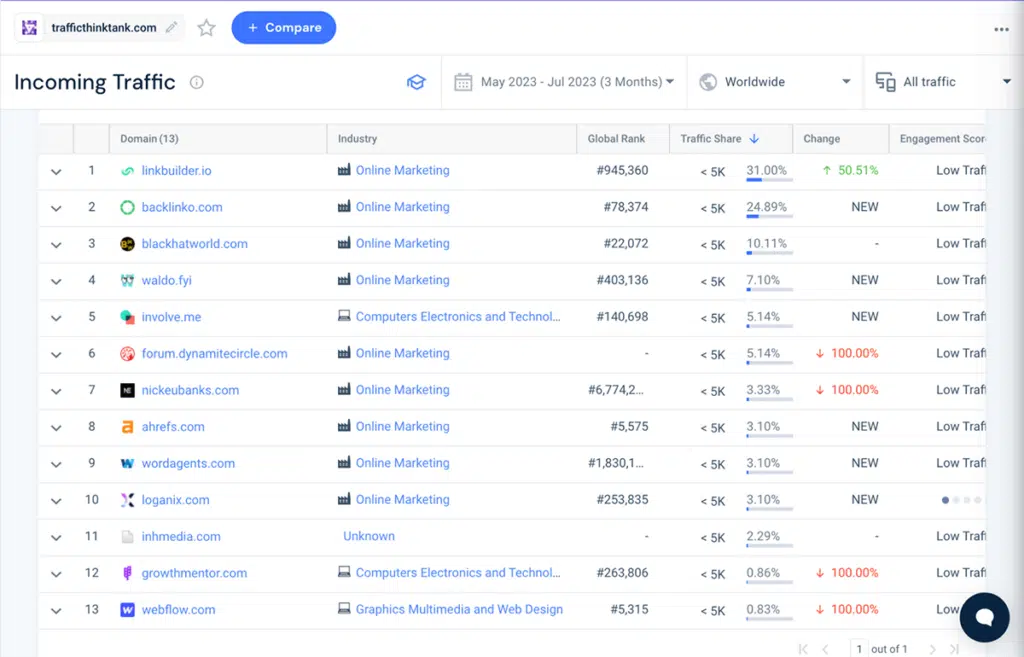The height and width of the screenshot is (657, 1024).
Task: Open the May 2023 - Jul 2023 date dropdown
Action: (563, 81)
